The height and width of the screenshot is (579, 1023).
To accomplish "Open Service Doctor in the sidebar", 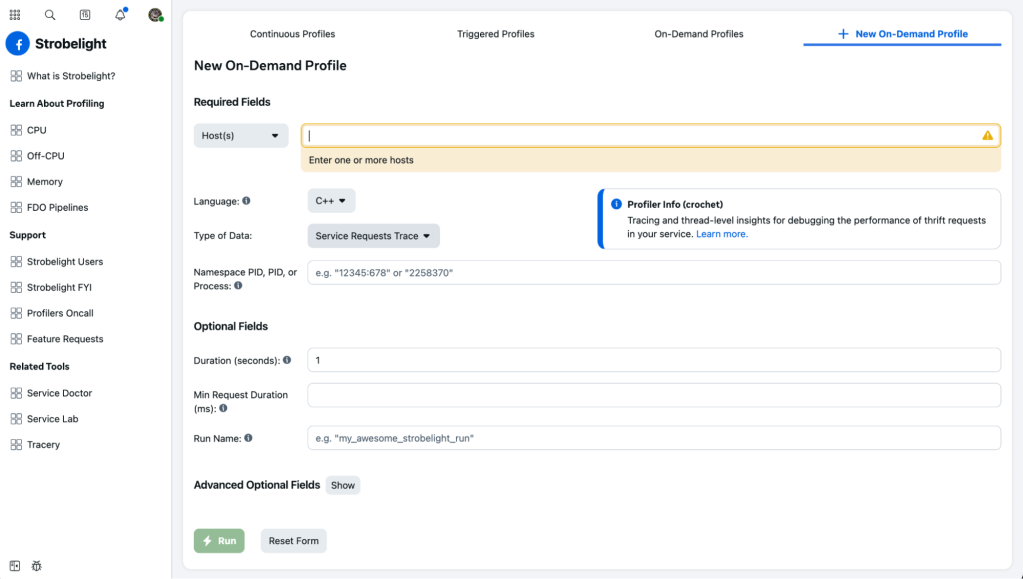I will [59, 393].
